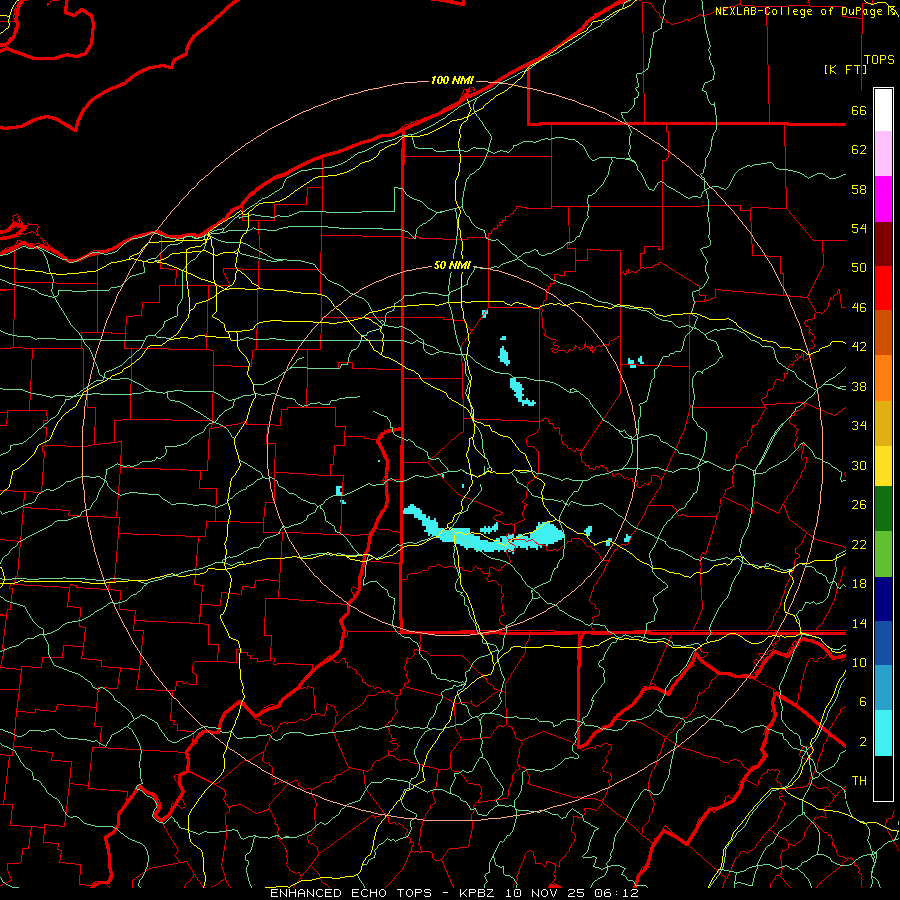Click the [K FT] units label
The height and width of the screenshot is (900, 900).
pos(845,70)
